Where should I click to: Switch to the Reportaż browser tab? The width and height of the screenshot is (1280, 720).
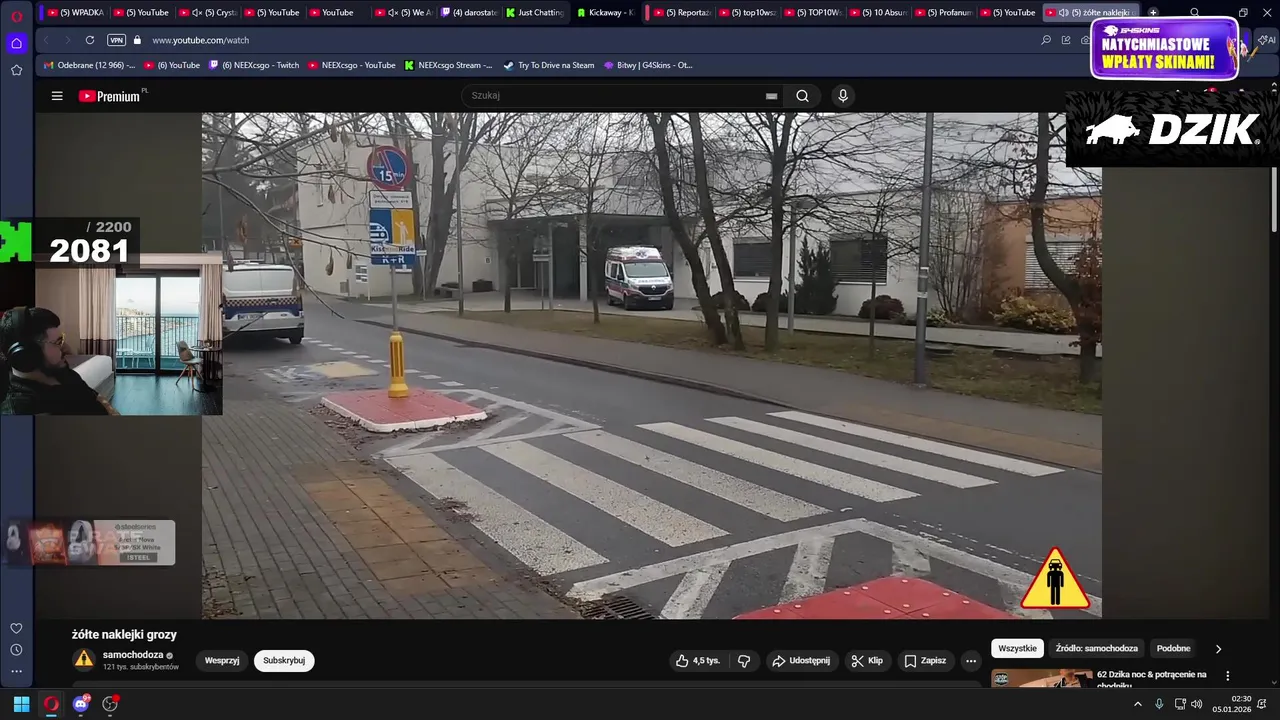coord(680,13)
